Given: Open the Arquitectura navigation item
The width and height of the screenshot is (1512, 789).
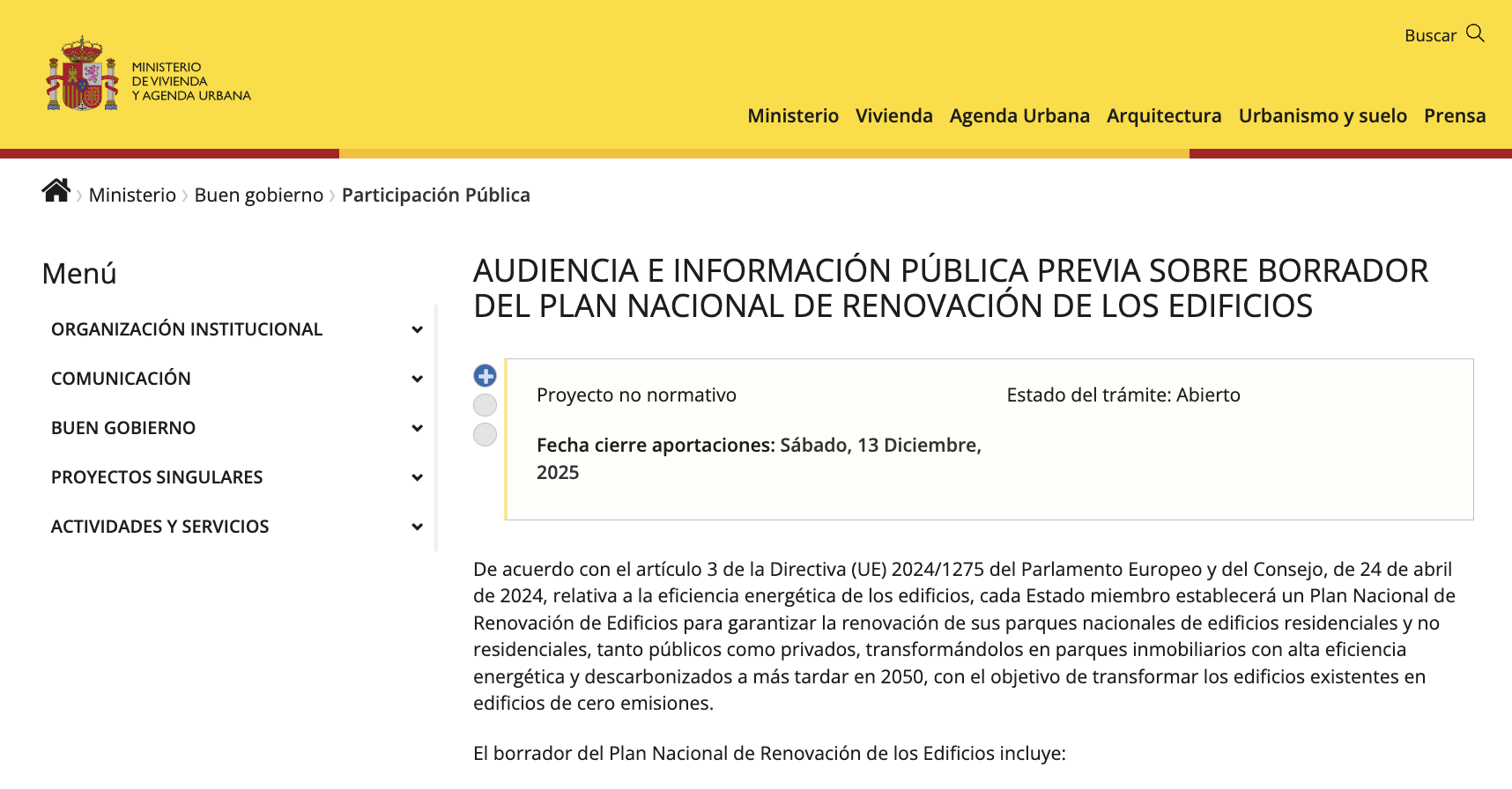Looking at the screenshot, I should [1164, 115].
